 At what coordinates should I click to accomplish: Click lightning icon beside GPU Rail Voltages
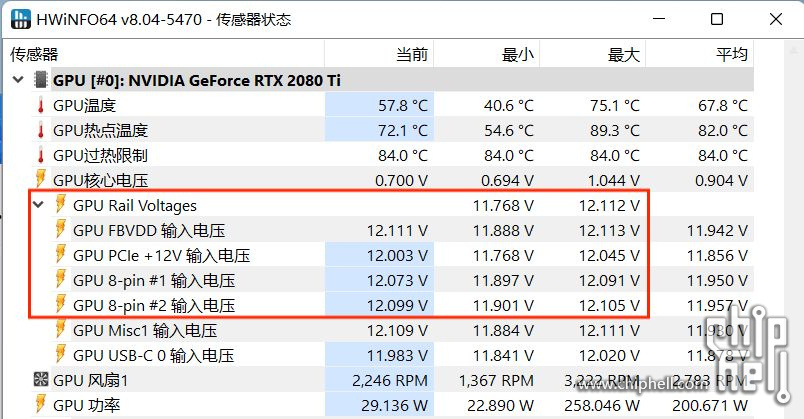[x=61, y=204]
